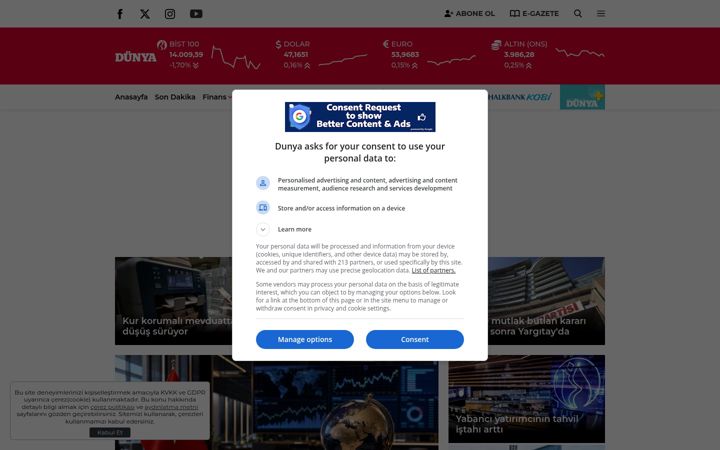Screen dimensions: 720x450
Task: Open the teal DÜNYA plus badge
Action: 582,97
